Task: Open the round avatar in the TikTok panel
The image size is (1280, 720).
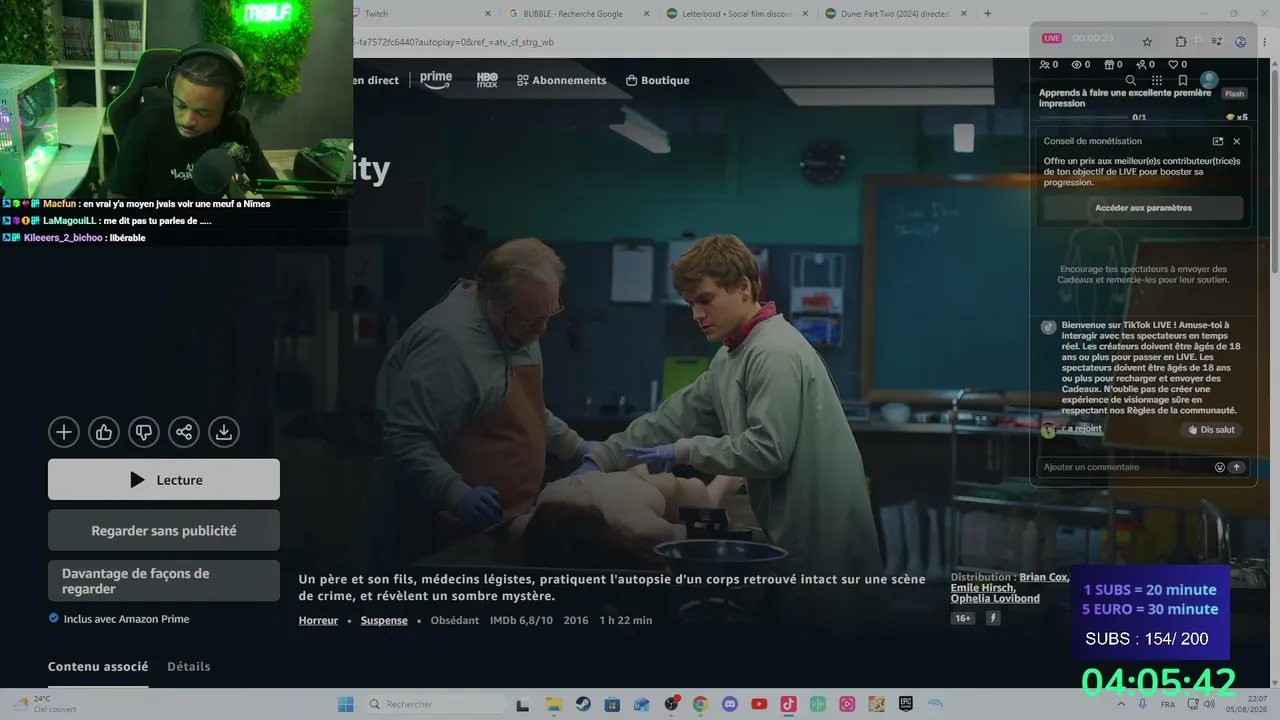Action: [x=1209, y=79]
